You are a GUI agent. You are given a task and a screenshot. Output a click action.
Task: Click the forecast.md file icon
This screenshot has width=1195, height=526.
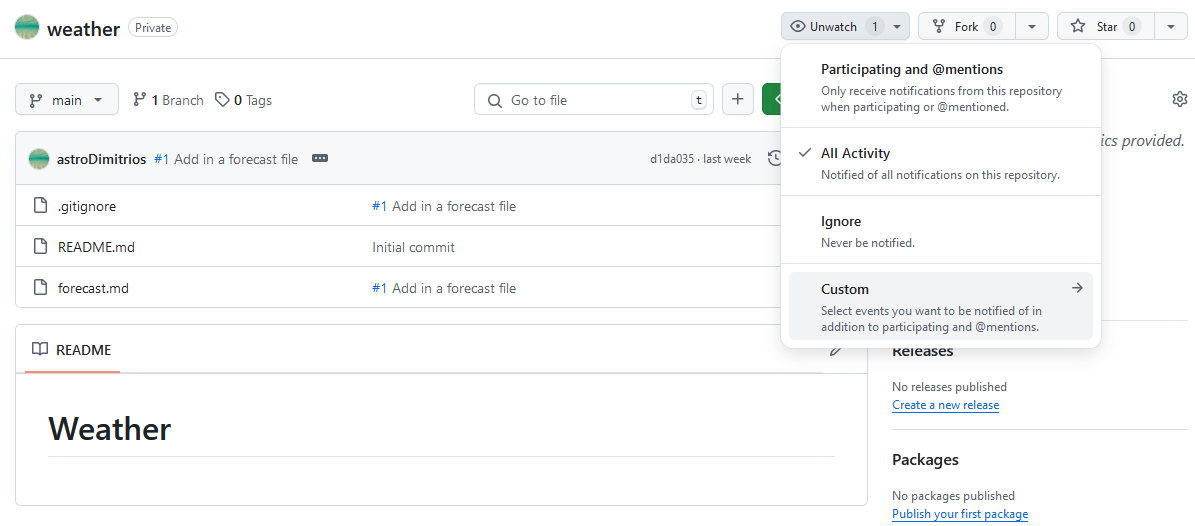click(x=40, y=287)
